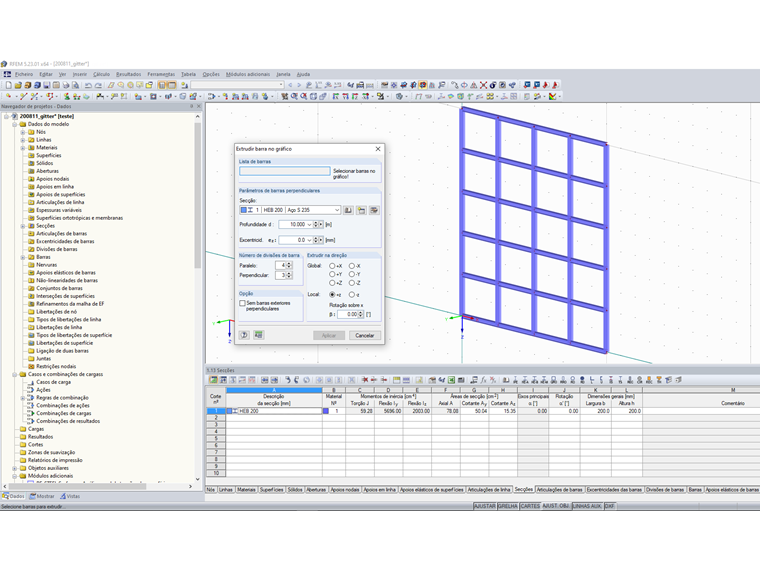Enable Sem barras exteriores perpendiculares checkbox
760x570 pixels.
coord(242,303)
